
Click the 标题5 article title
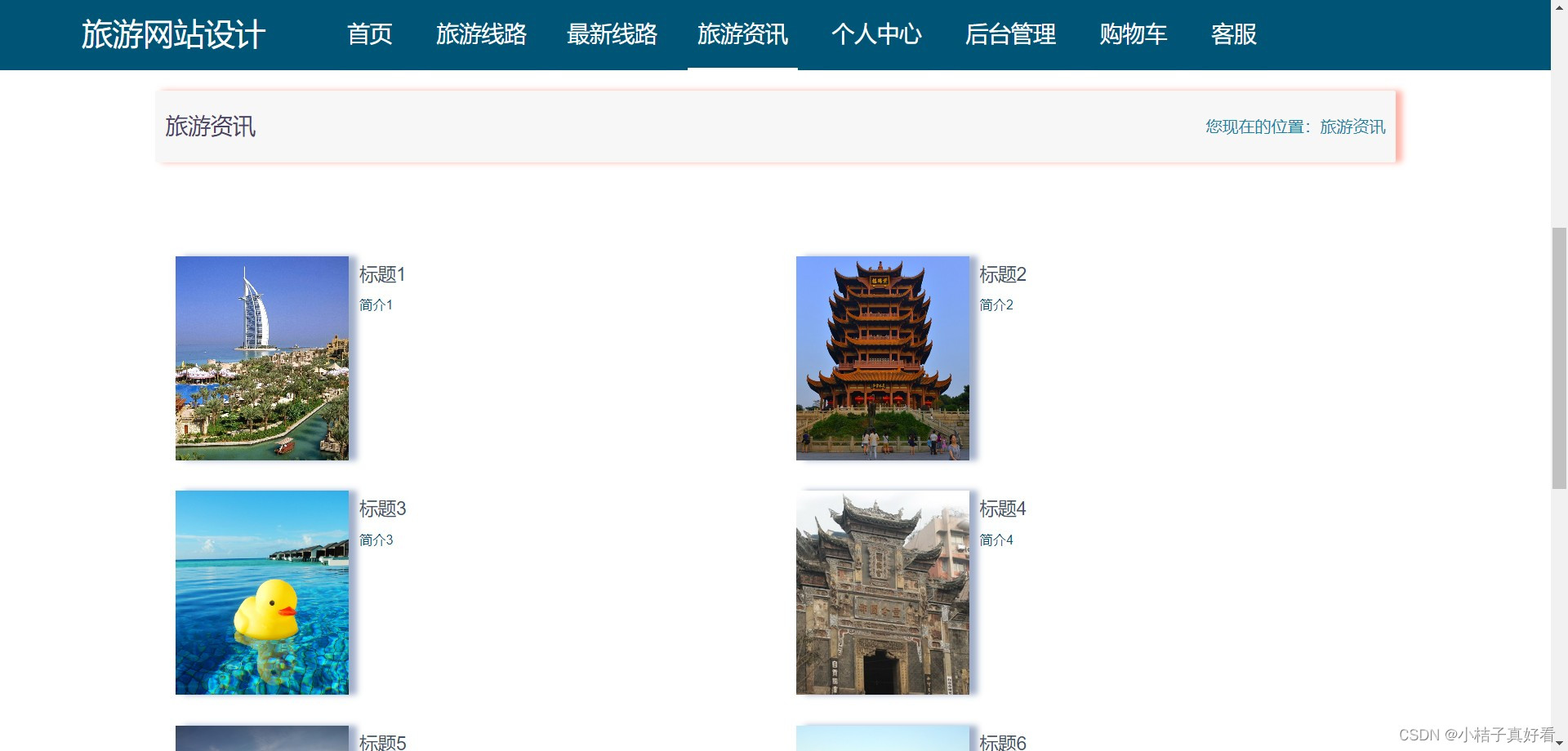coord(382,742)
